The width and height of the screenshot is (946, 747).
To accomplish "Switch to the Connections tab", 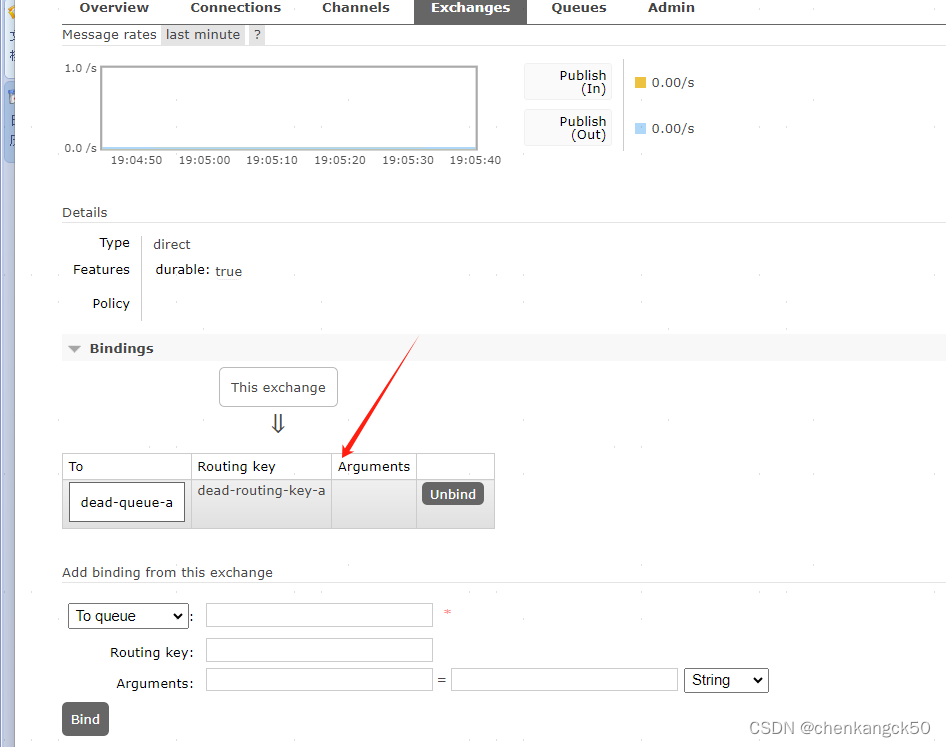I will (x=235, y=8).
